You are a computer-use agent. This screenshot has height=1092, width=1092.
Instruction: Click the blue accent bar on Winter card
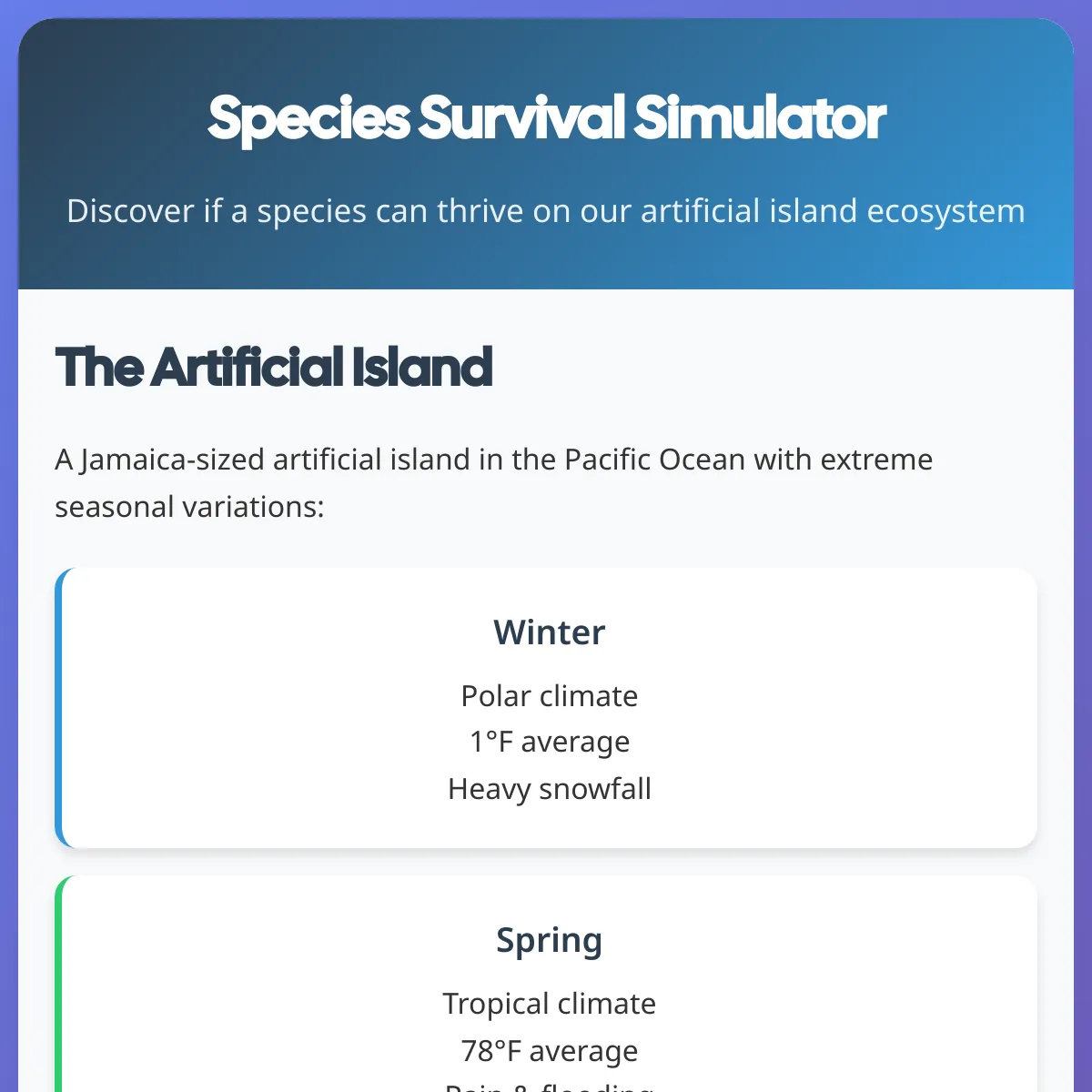[58, 708]
